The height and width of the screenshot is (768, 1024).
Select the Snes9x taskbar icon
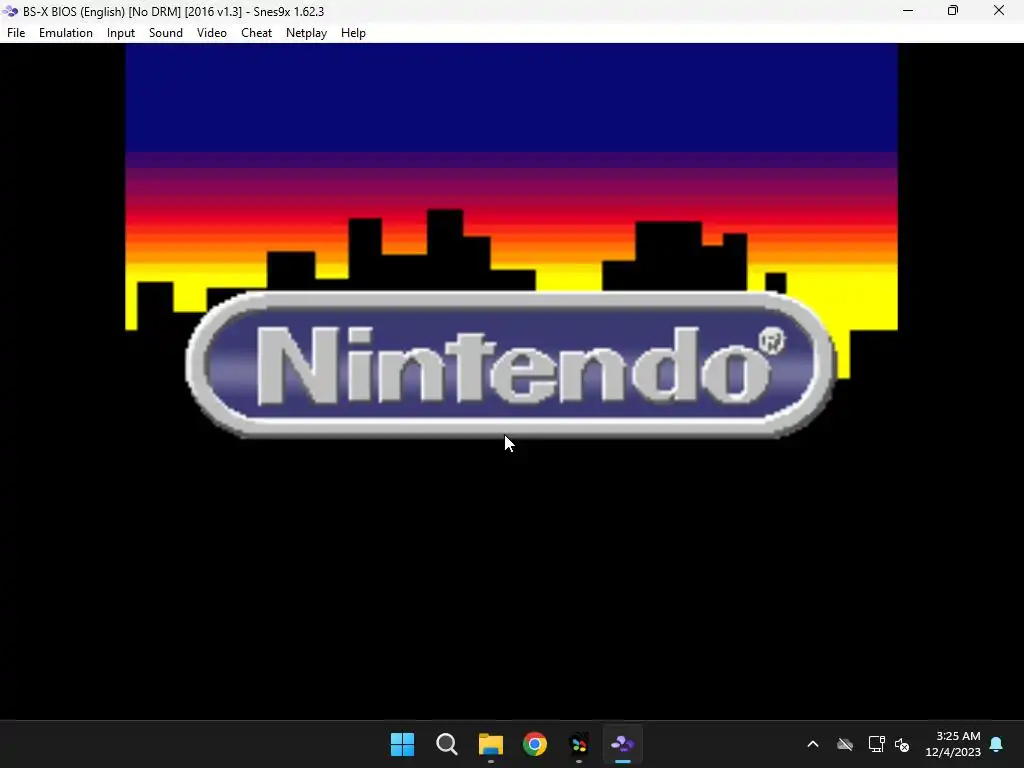pyautogui.click(x=622, y=744)
